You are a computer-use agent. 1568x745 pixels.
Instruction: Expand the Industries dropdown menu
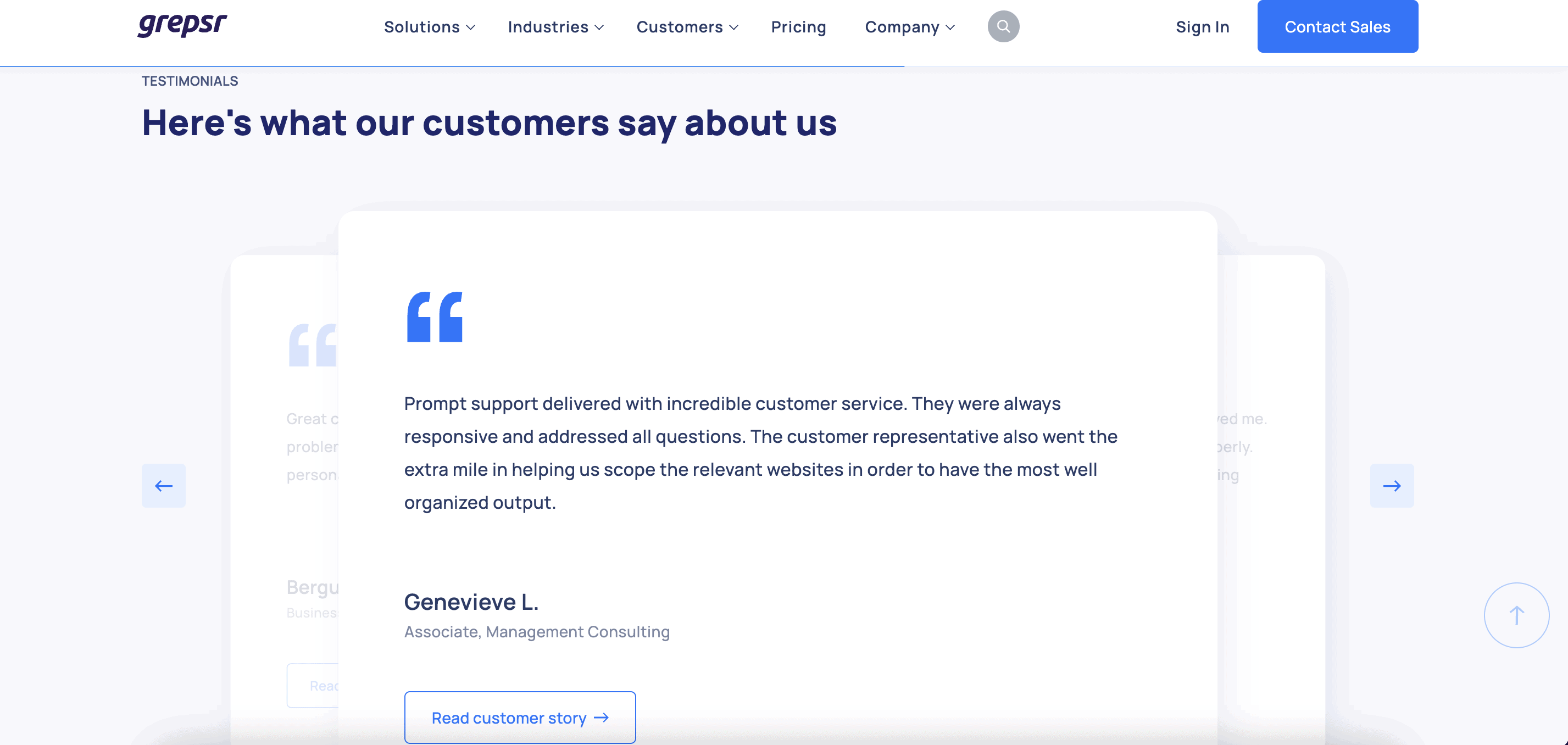point(555,27)
